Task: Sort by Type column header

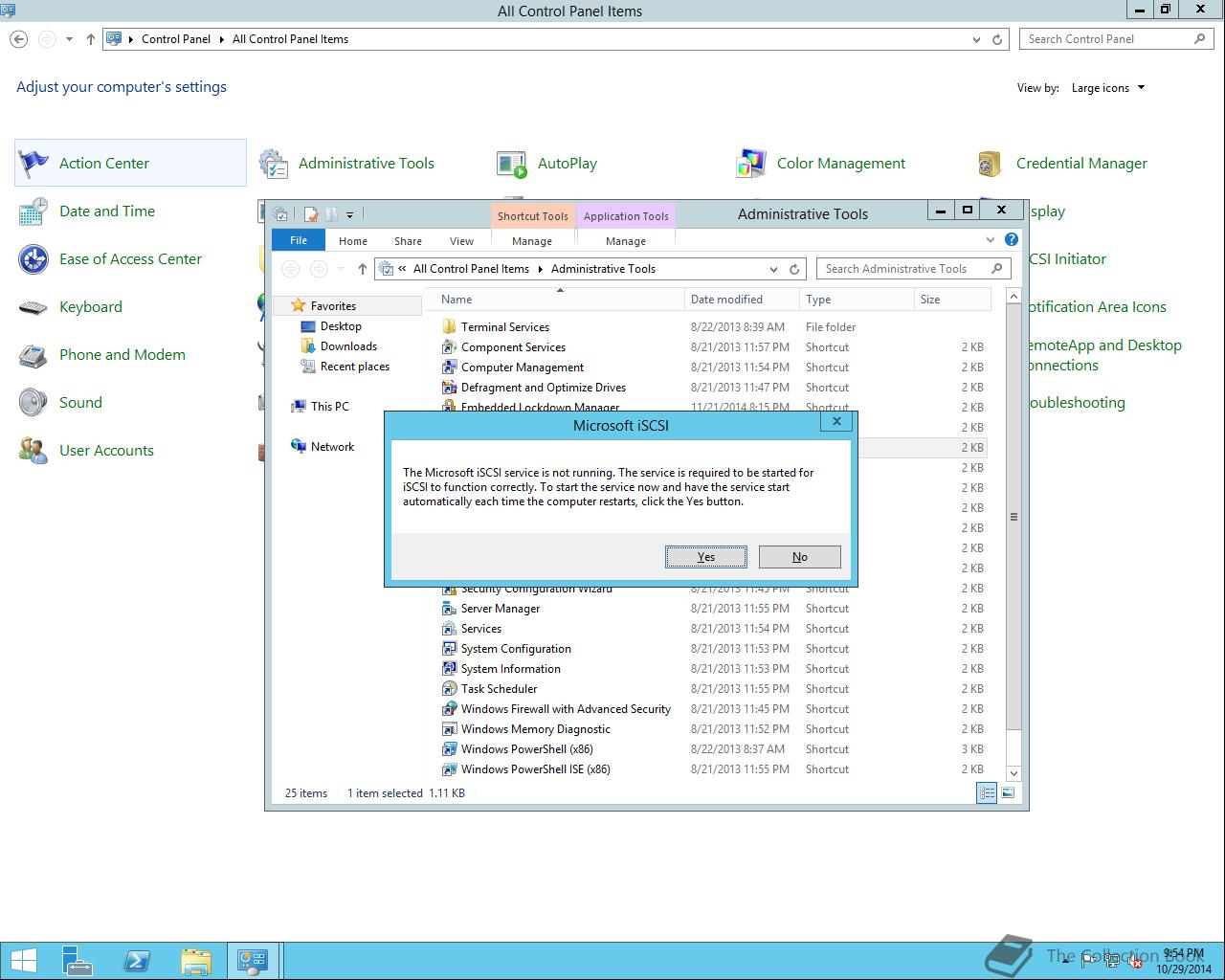Action: click(857, 300)
